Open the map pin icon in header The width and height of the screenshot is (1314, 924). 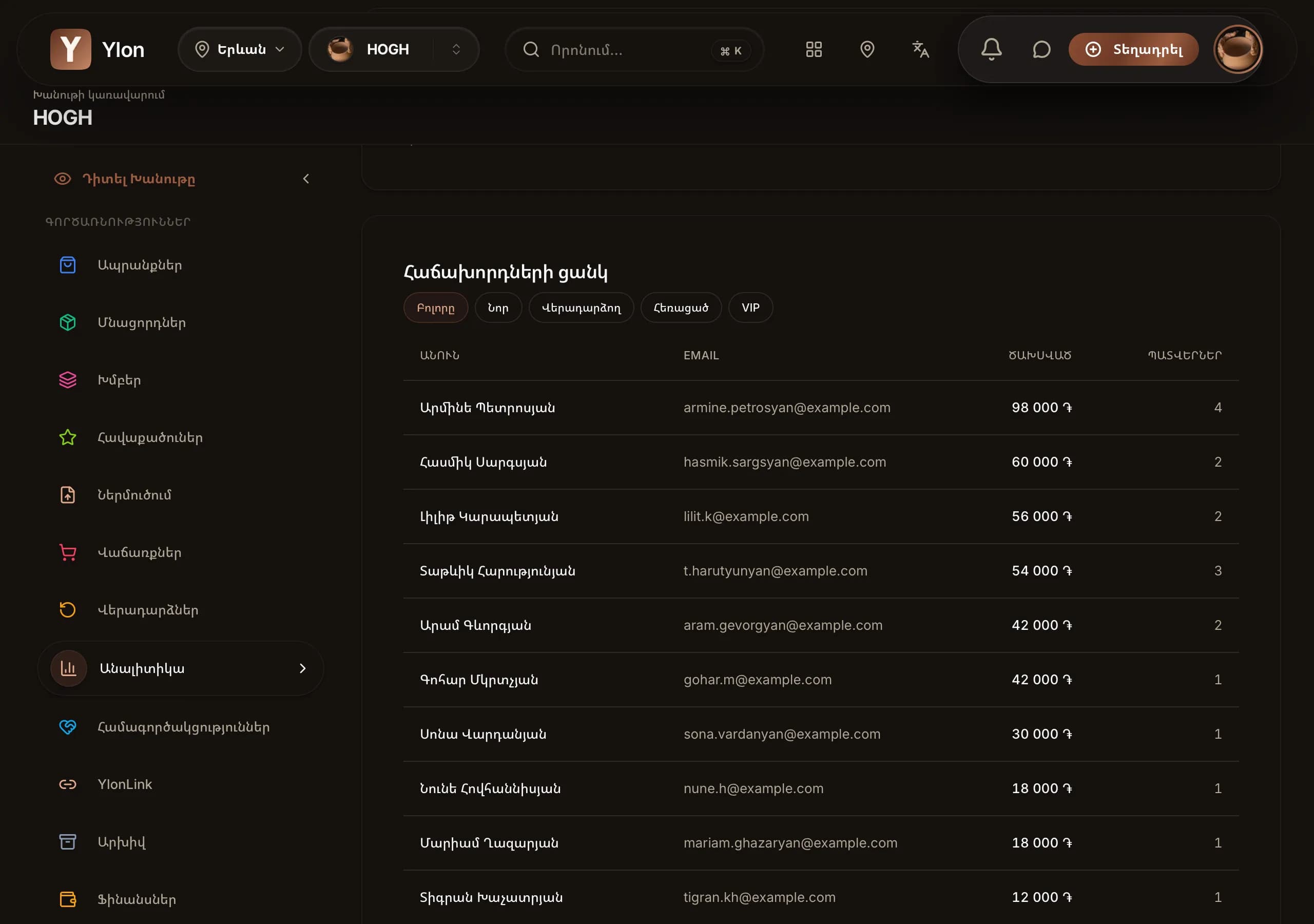867,49
